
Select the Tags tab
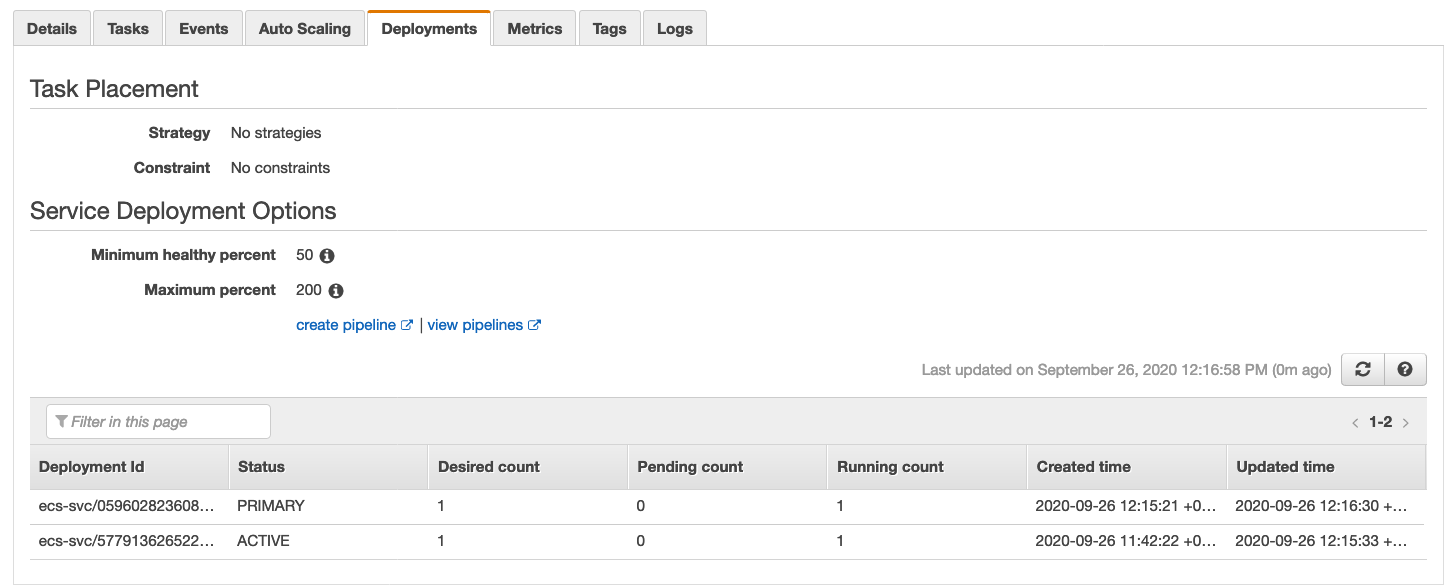609,29
